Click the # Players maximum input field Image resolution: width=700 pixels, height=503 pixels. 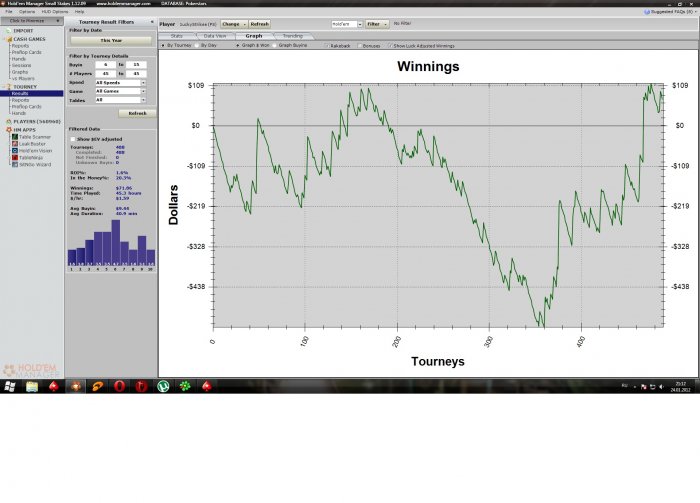[x=136, y=74]
